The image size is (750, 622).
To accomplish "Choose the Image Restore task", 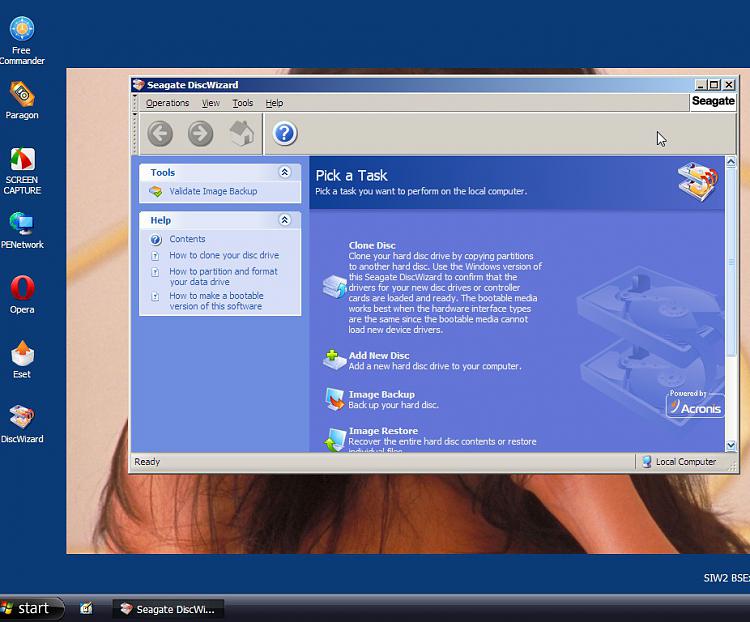I will tap(383, 431).
